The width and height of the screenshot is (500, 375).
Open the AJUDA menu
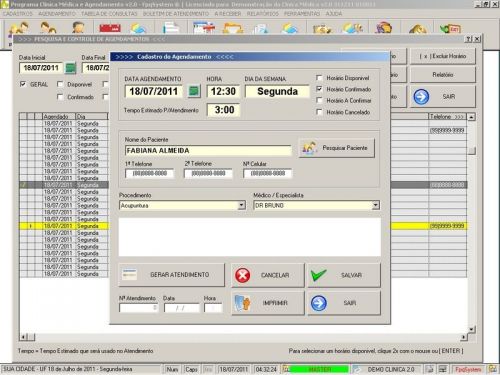[x=334, y=14]
